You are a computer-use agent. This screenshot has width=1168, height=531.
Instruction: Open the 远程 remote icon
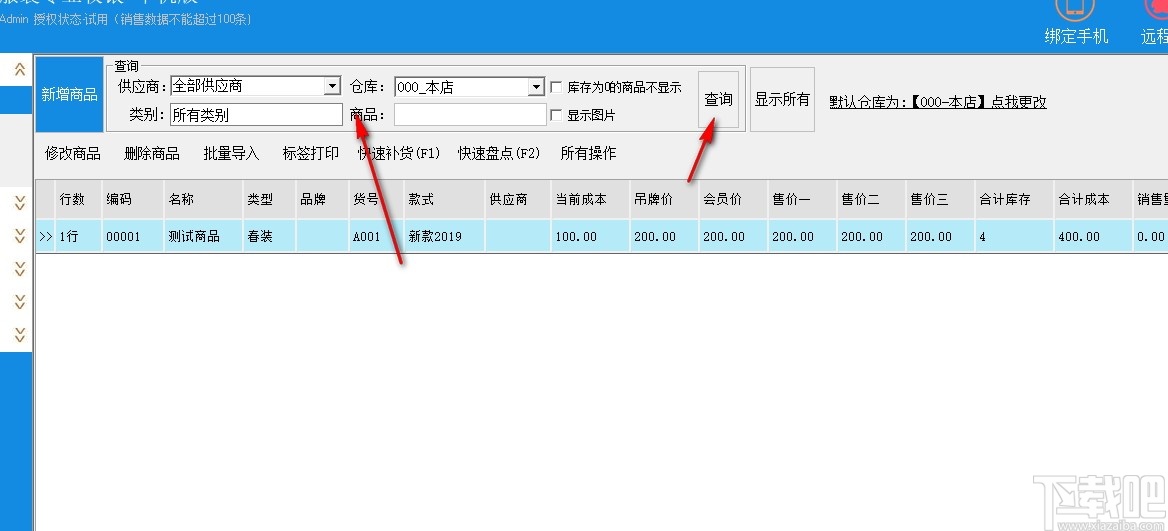(x=1157, y=9)
